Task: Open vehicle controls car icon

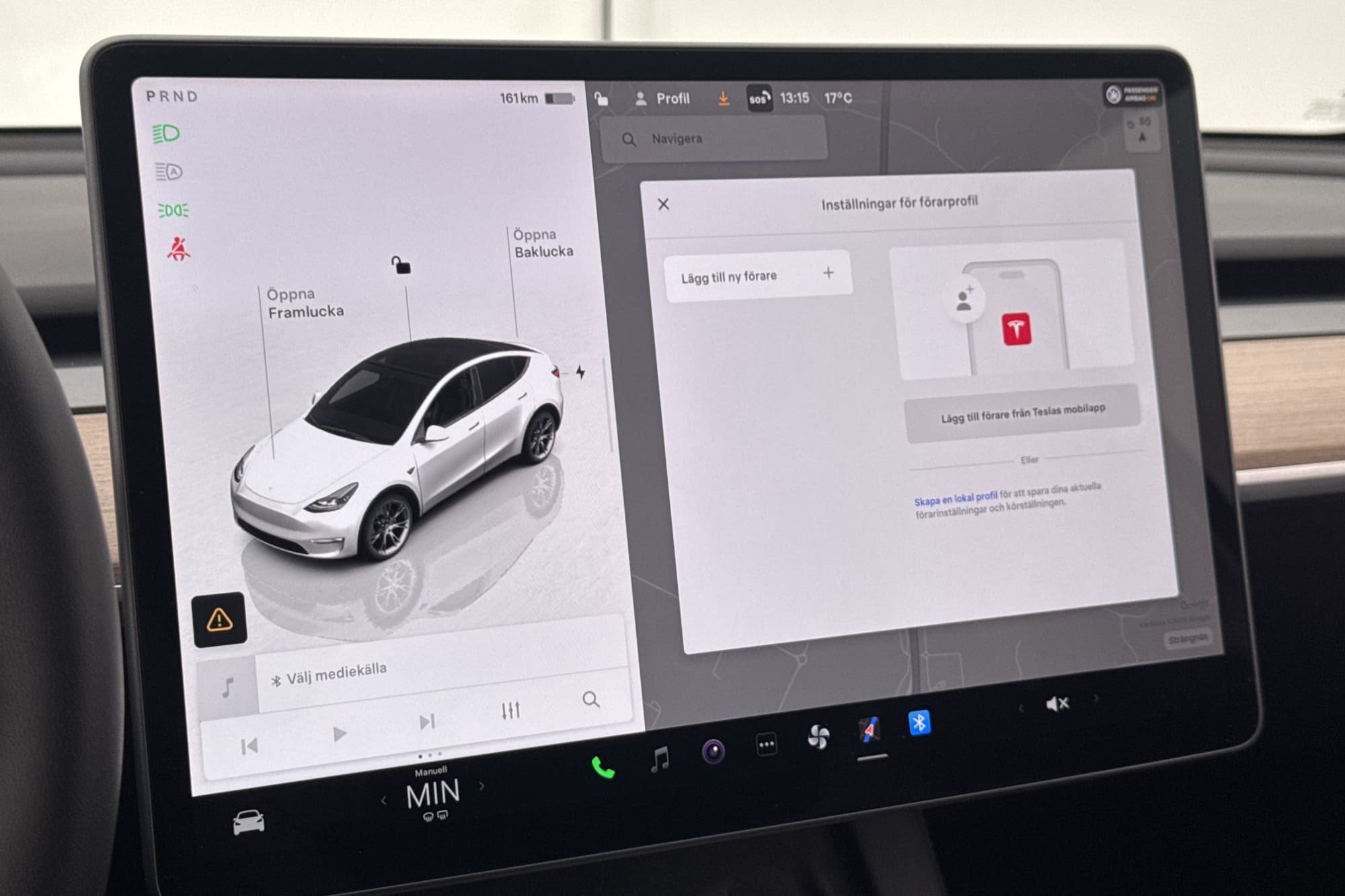Action: coord(248,821)
